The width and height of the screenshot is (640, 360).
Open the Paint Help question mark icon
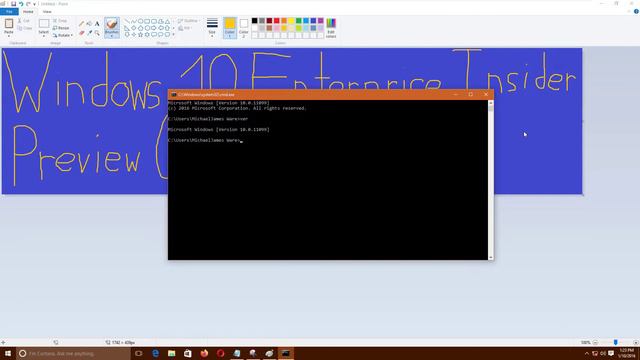point(636,11)
